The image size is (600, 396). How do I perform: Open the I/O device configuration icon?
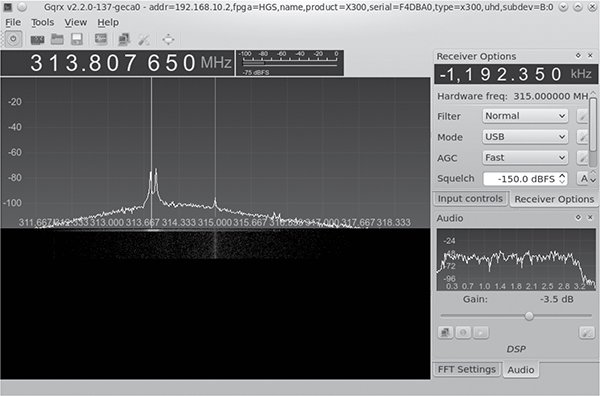click(37, 39)
